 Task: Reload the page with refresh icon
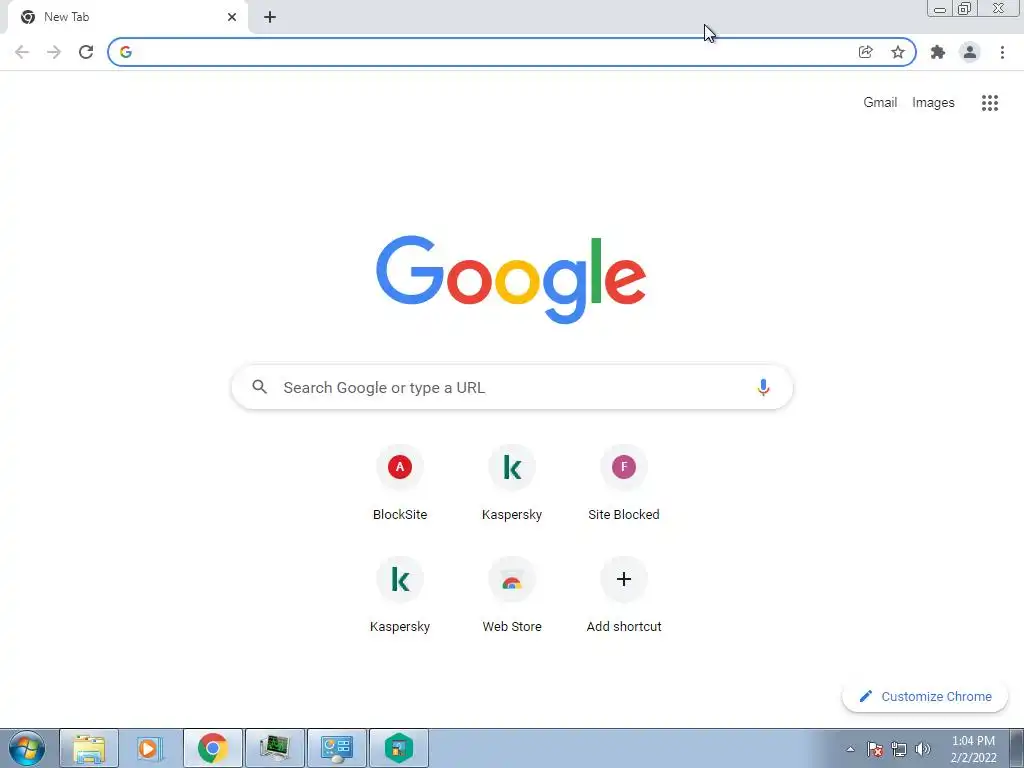click(x=86, y=52)
